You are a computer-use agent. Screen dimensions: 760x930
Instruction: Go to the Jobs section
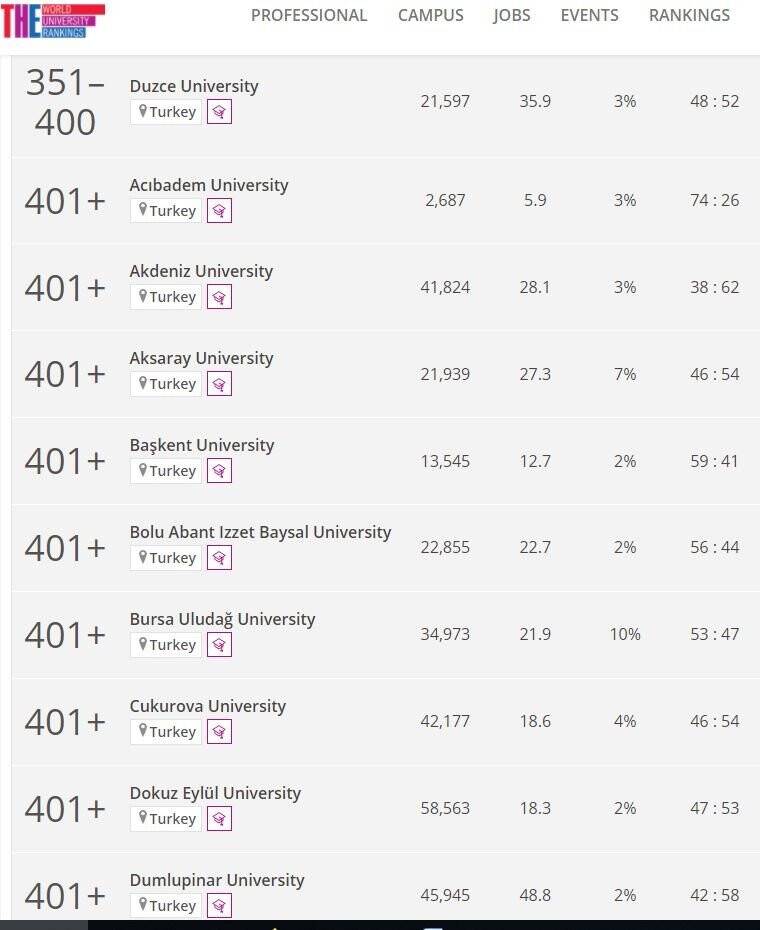512,15
